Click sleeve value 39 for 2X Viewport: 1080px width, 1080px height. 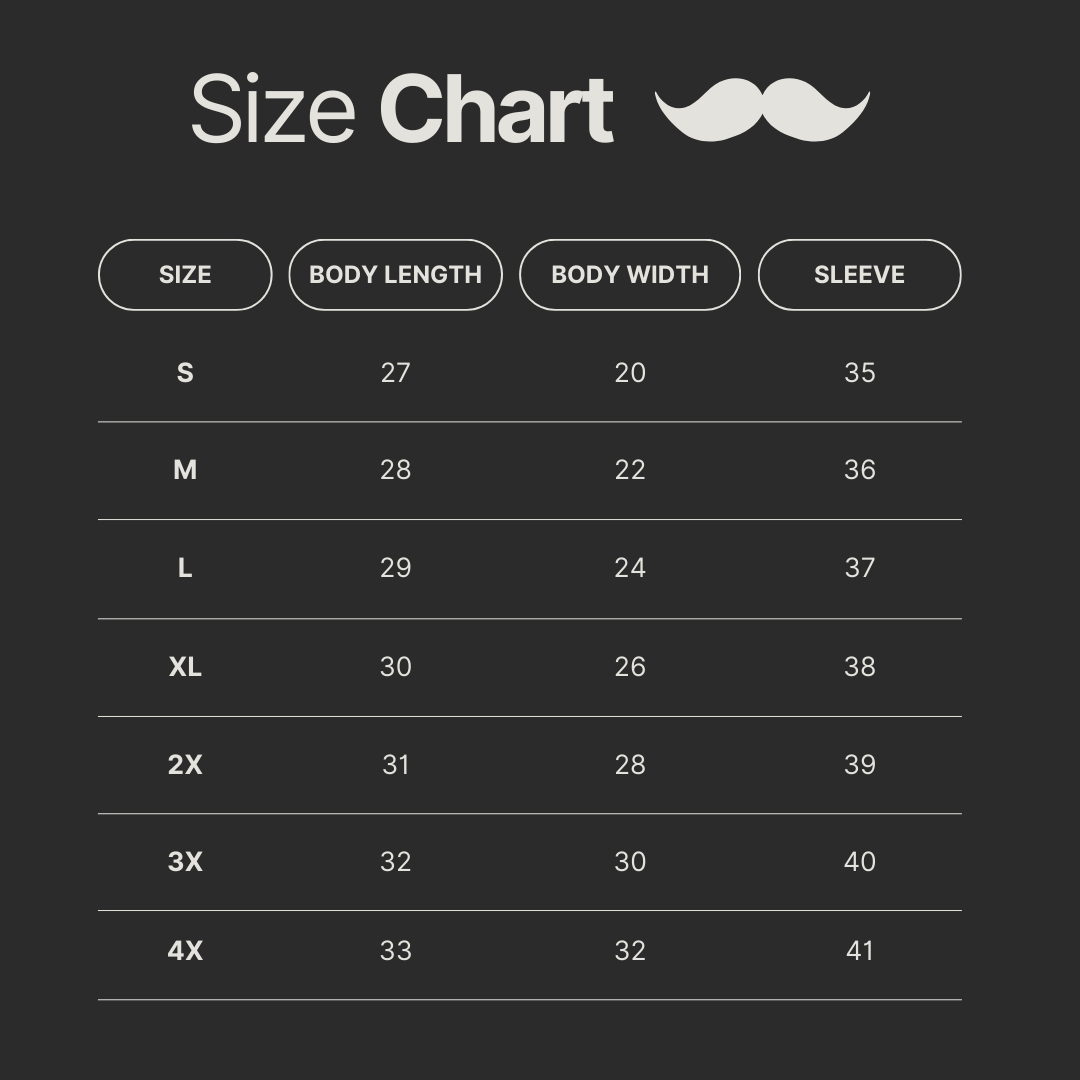(x=860, y=765)
